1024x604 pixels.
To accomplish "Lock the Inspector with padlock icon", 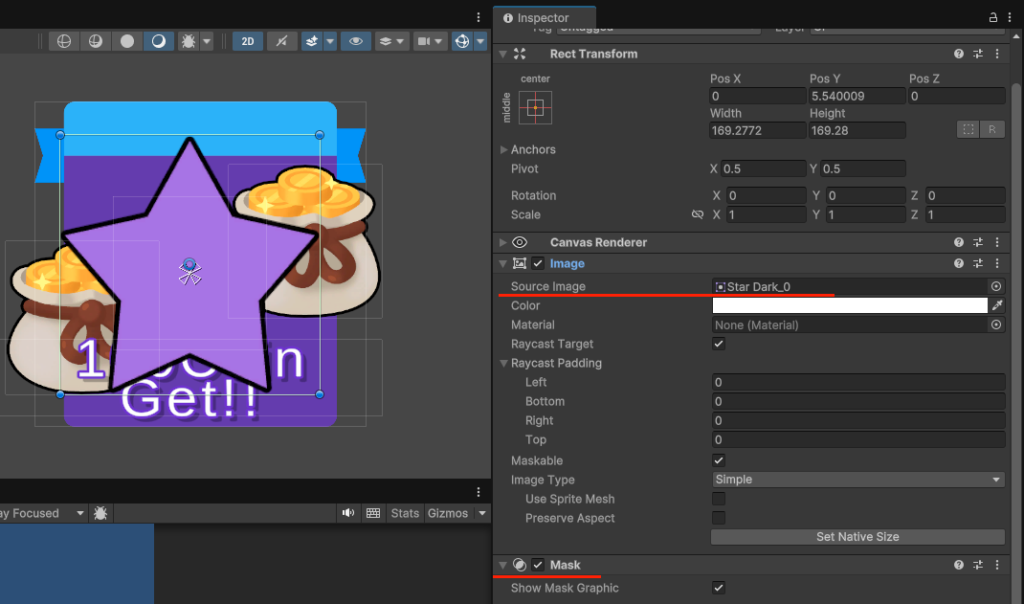I will pyautogui.click(x=993, y=18).
